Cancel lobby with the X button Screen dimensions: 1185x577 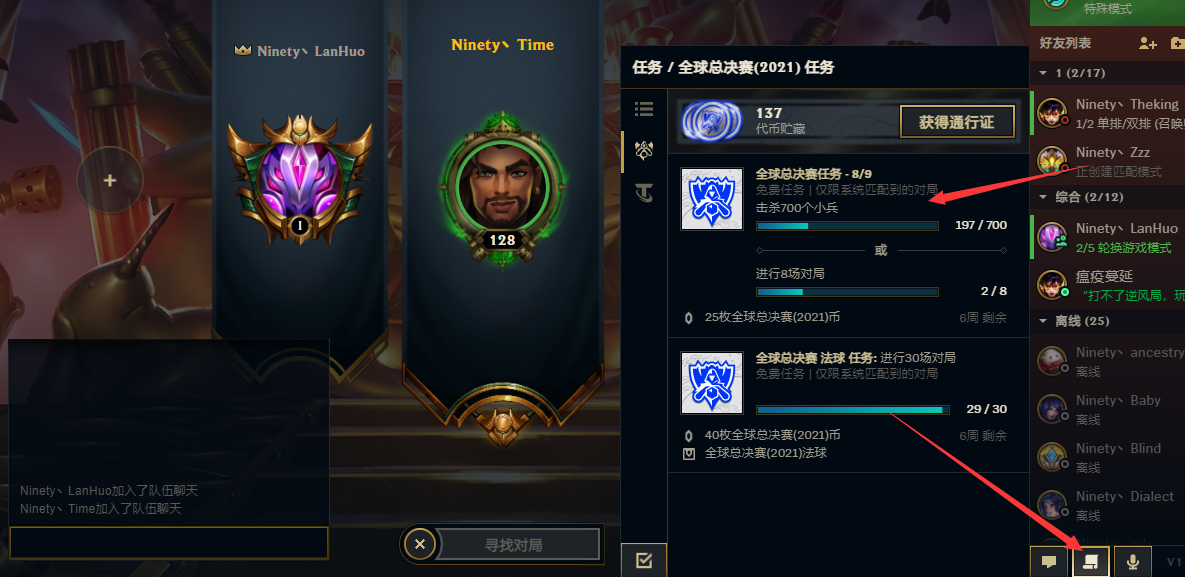coord(420,544)
